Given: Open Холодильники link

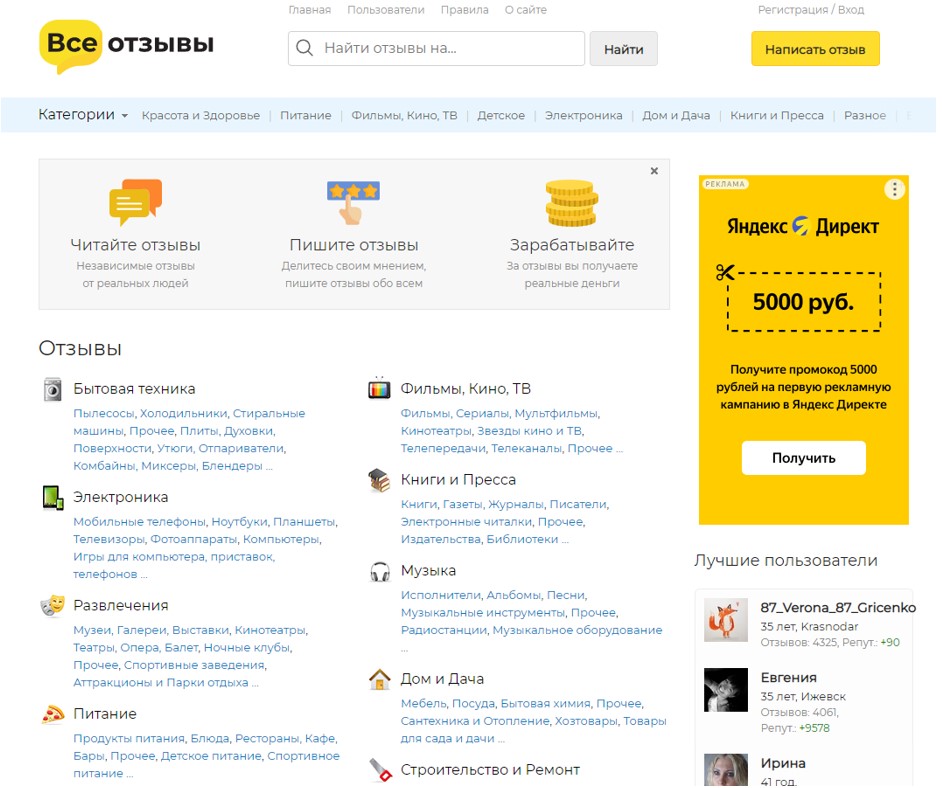Looking at the screenshot, I should coord(183,413).
